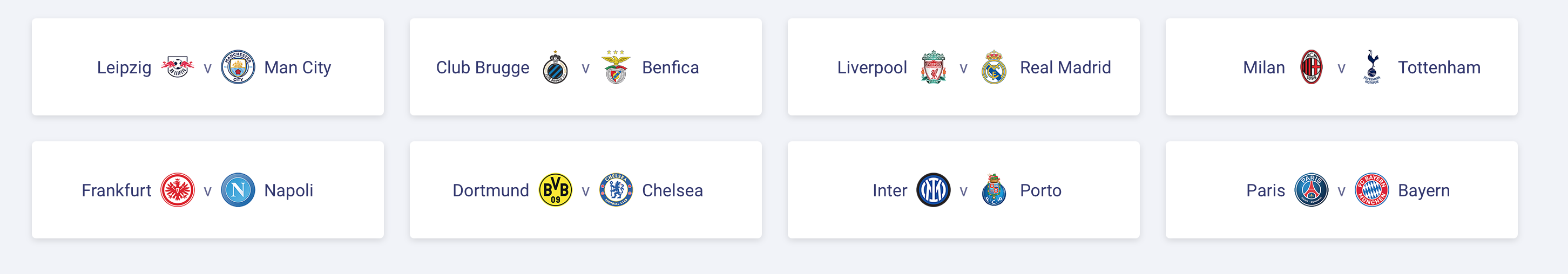The height and width of the screenshot is (274, 1568).
Task: Select the Dortmund team name text
Action: pos(491,191)
